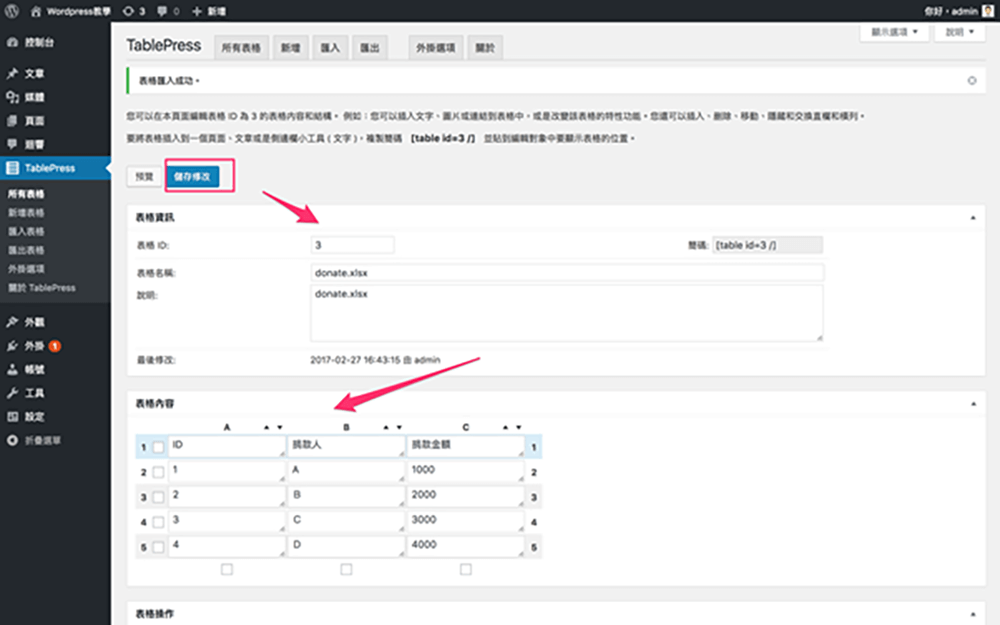Click the cell containing D

[346, 547]
